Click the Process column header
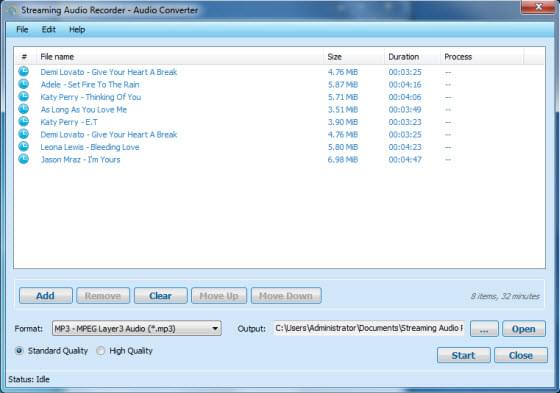Screen dimensions: 560x393 [482, 57]
